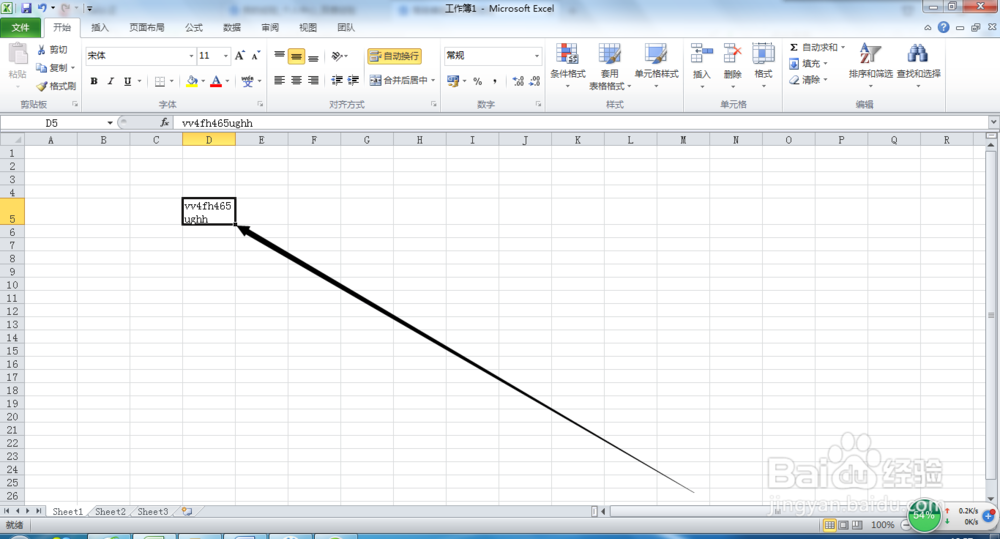The width and height of the screenshot is (1000, 539).
Task: Click the Increase Decimal icon
Action: (518, 81)
